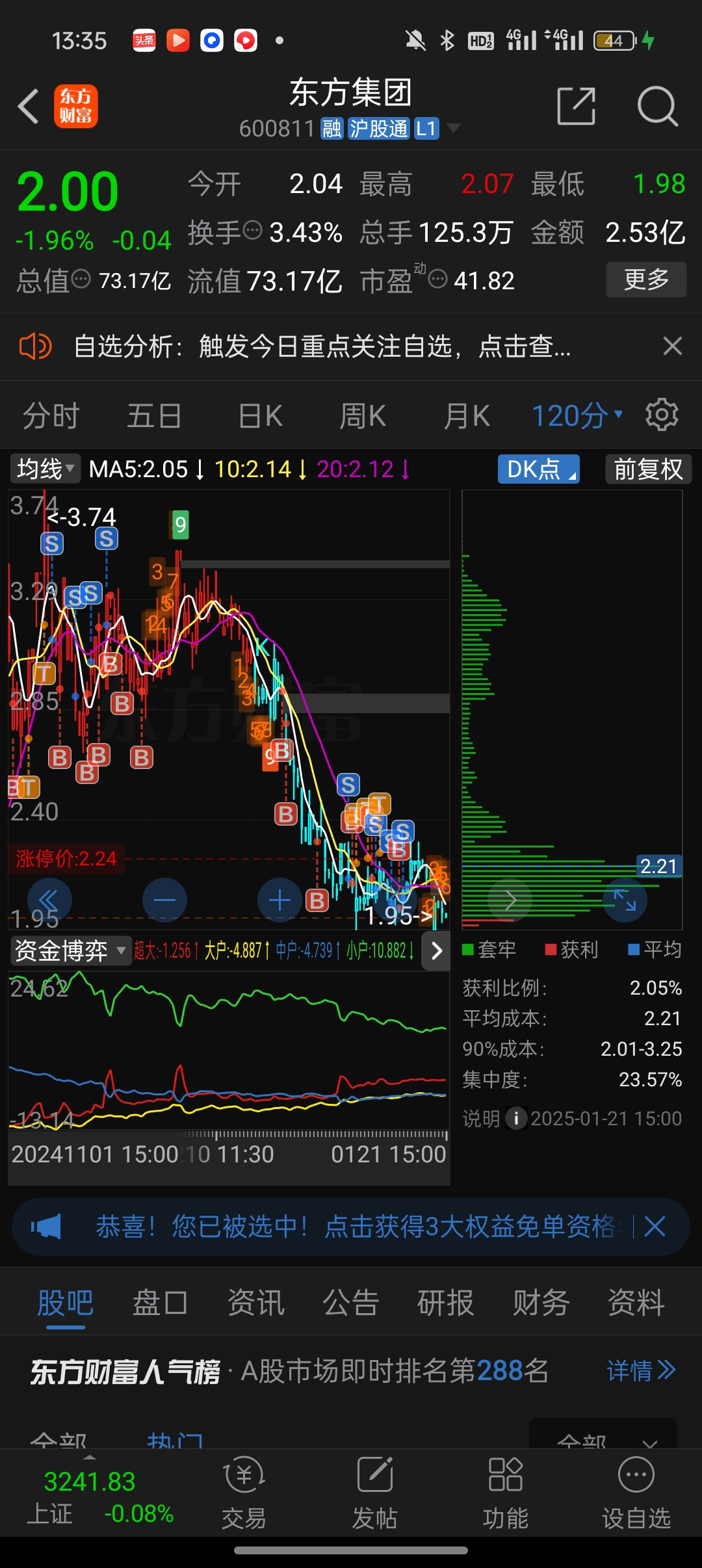The height and width of the screenshot is (1568, 702).
Task: Switch to 五日 chart tab
Action: pos(154,415)
